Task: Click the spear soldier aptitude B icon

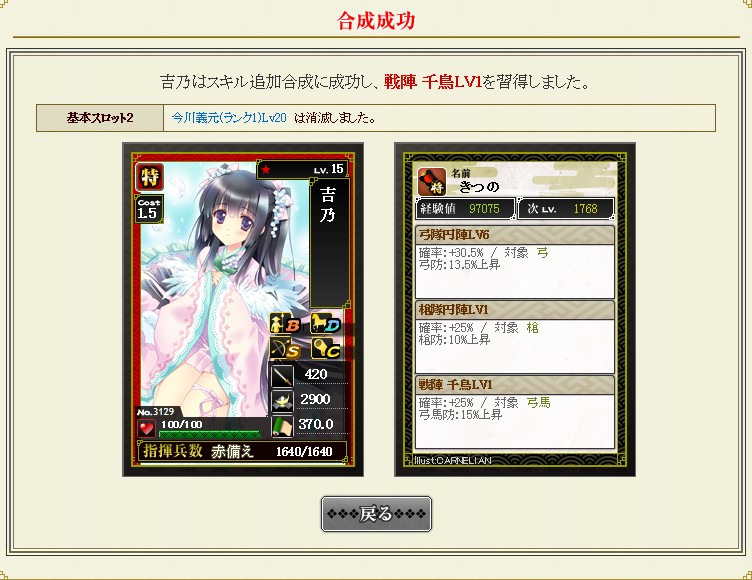Action: tap(285, 324)
